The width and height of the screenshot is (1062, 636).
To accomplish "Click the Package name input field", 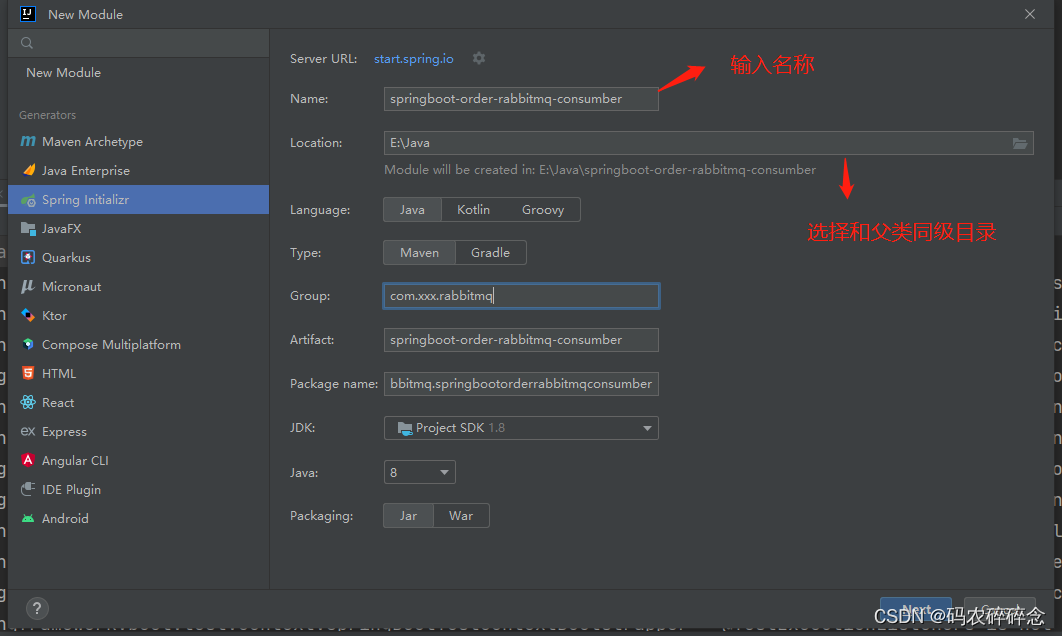I will pos(521,384).
